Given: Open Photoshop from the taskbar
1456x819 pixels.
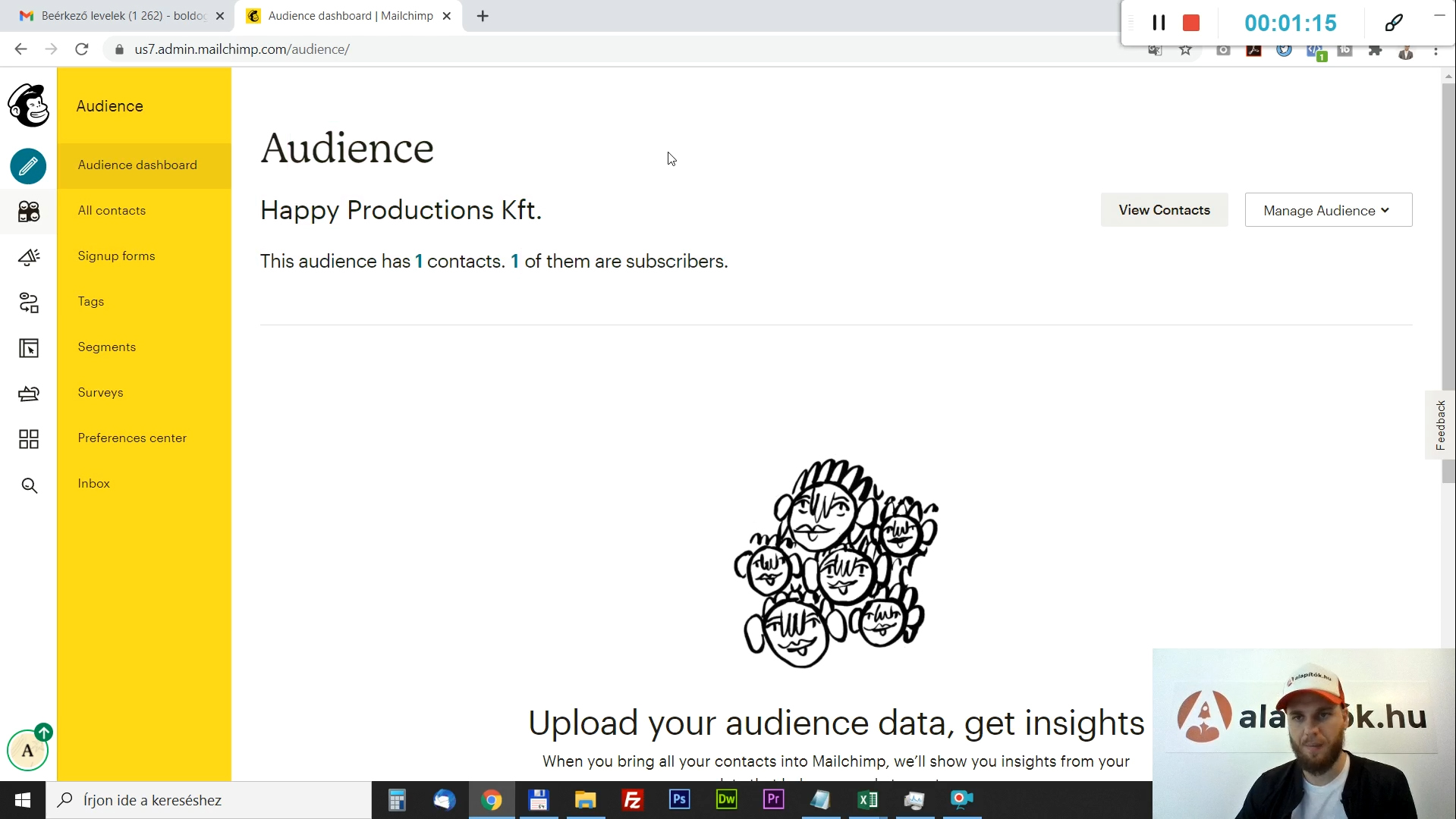Looking at the screenshot, I should (679, 800).
